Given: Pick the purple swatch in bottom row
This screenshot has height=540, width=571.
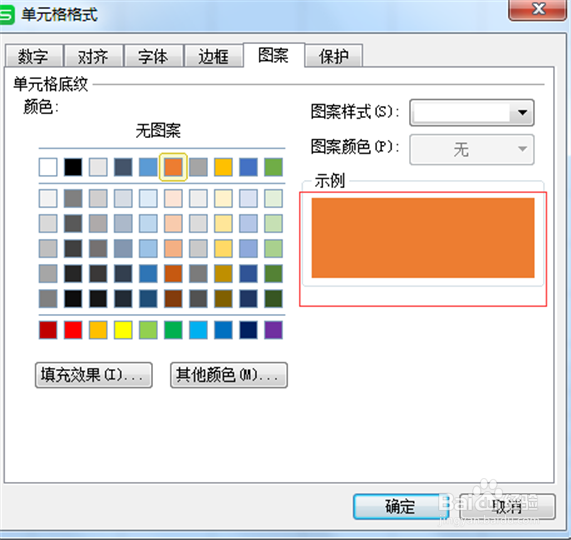Looking at the screenshot, I should click(273, 330).
